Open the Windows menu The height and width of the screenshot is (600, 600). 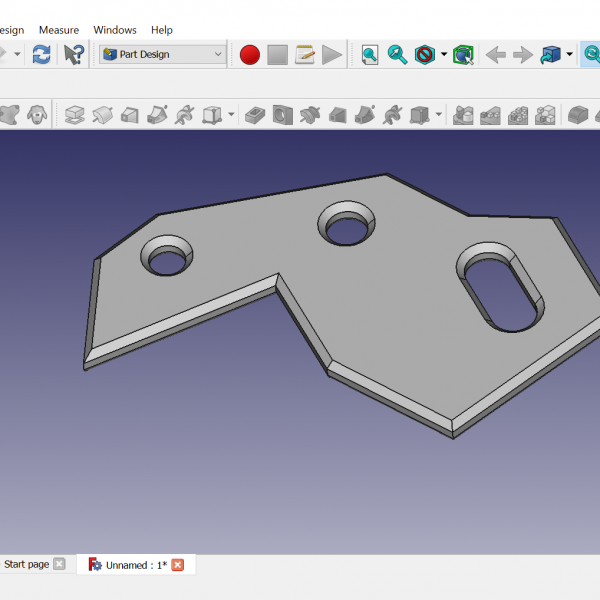pyautogui.click(x=115, y=30)
